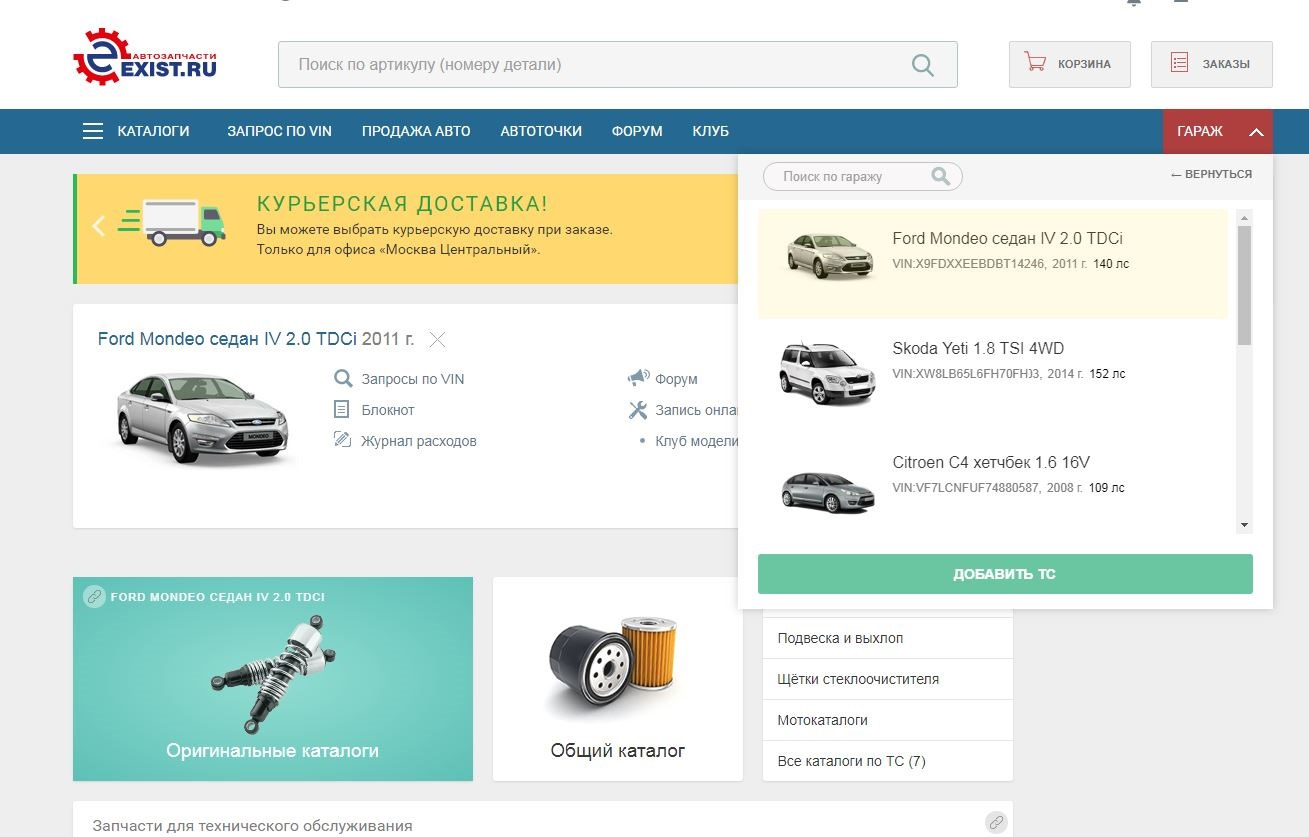Click the shopping cart icon
Screen dimensions: 1309x837
1035,63
